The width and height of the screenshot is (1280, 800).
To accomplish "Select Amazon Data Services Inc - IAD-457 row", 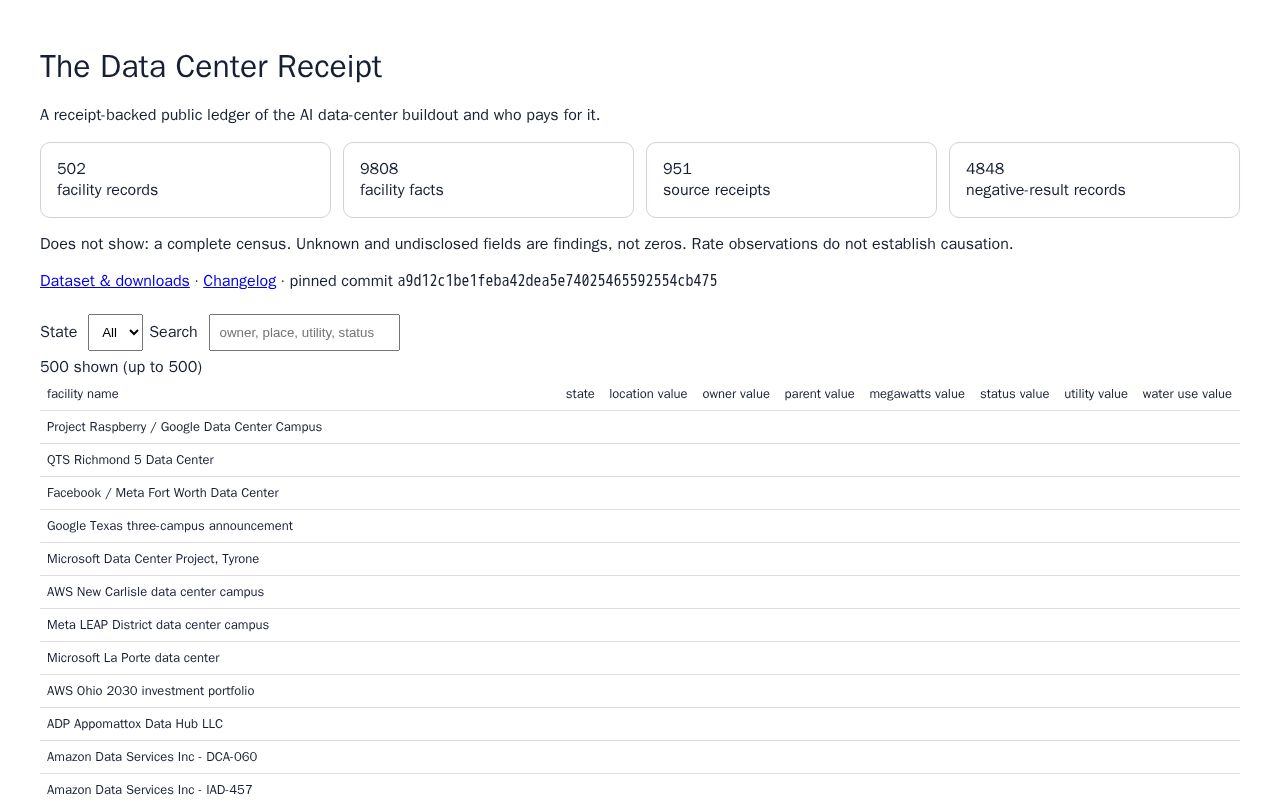I will coord(640,789).
